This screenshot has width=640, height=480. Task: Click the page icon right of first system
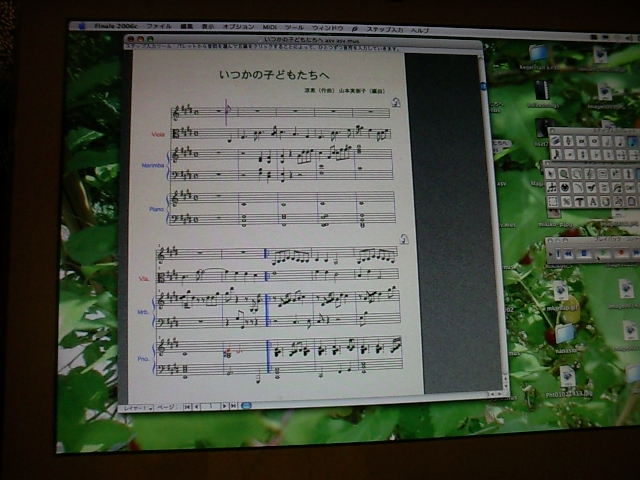(396, 102)
